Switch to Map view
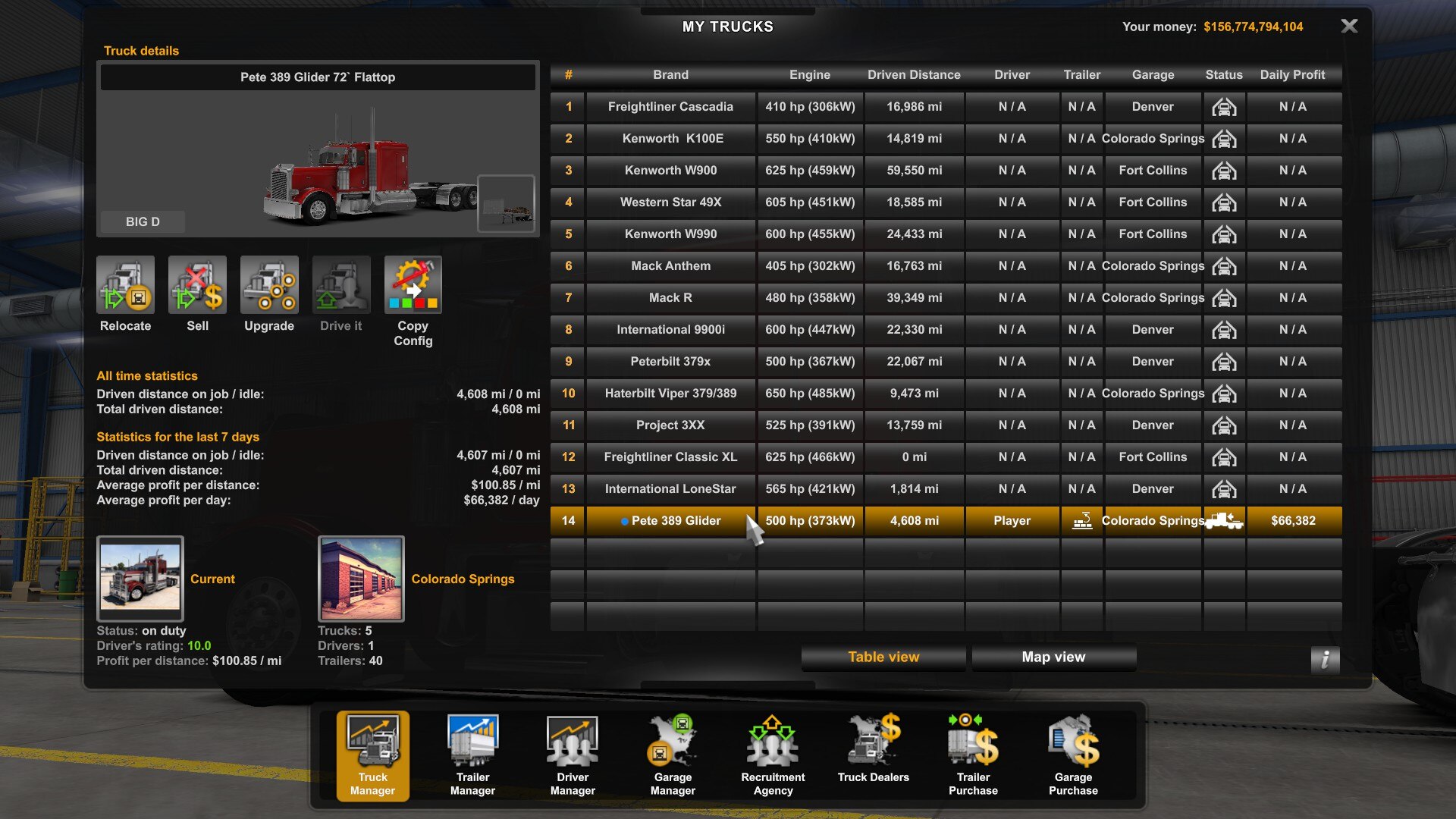The height and width of the screenshot is (819, 1456). 1053,657
